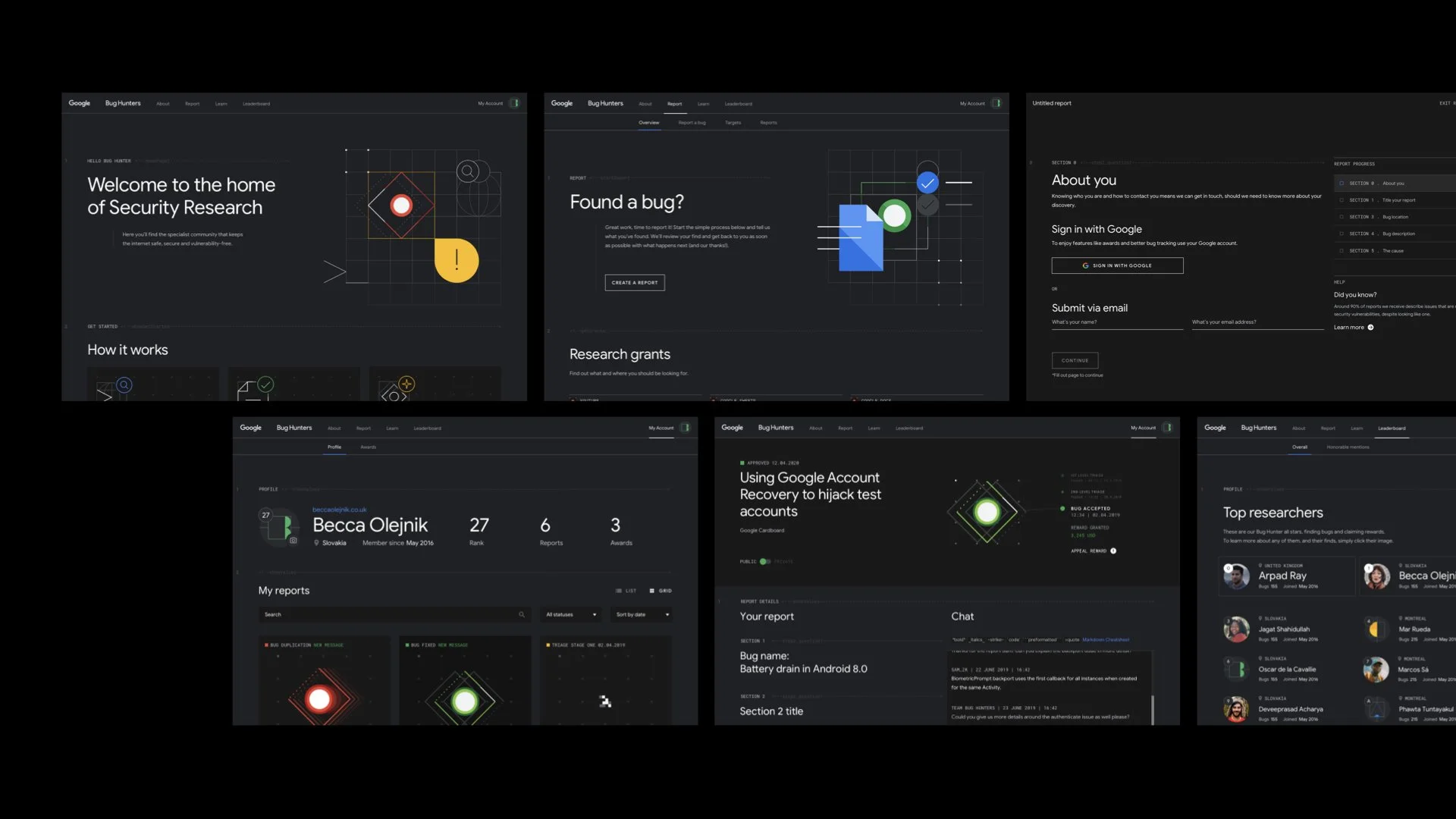Image resolution: width=1456 pixels, height=819 pixels.
Task: Click the search magnifier icon in My reports
Action: (x=522, y=614)
